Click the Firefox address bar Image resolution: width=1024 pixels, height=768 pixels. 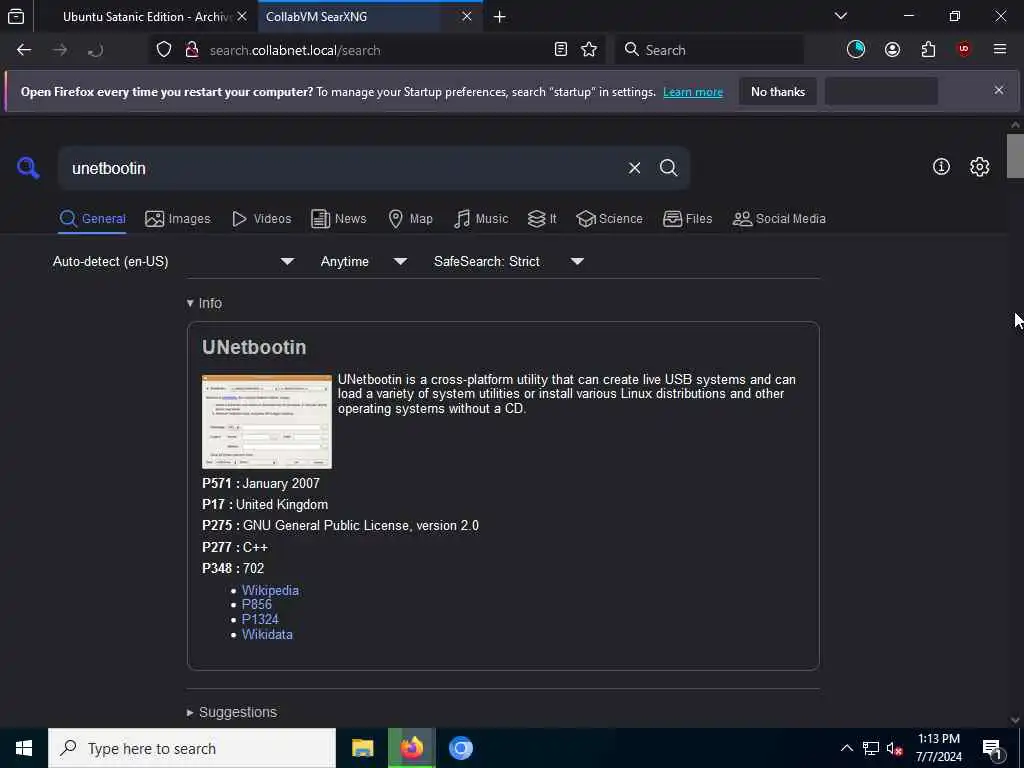coord(377,50)
